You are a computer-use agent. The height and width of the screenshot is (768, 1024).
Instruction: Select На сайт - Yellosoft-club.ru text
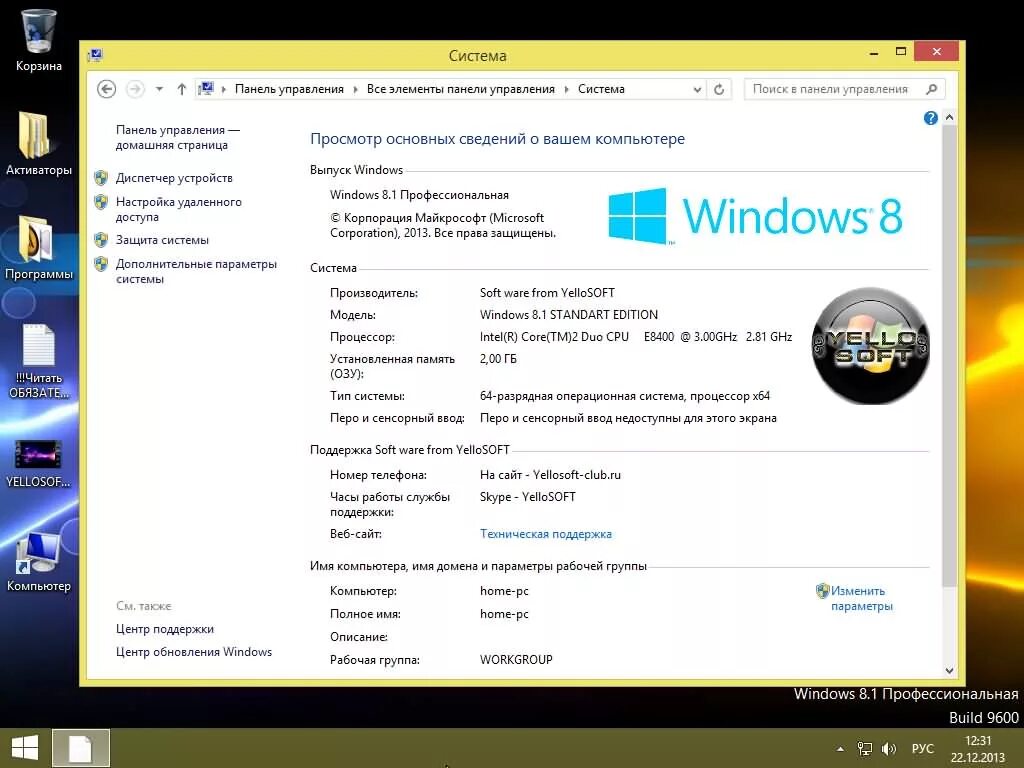coord(550,475)
